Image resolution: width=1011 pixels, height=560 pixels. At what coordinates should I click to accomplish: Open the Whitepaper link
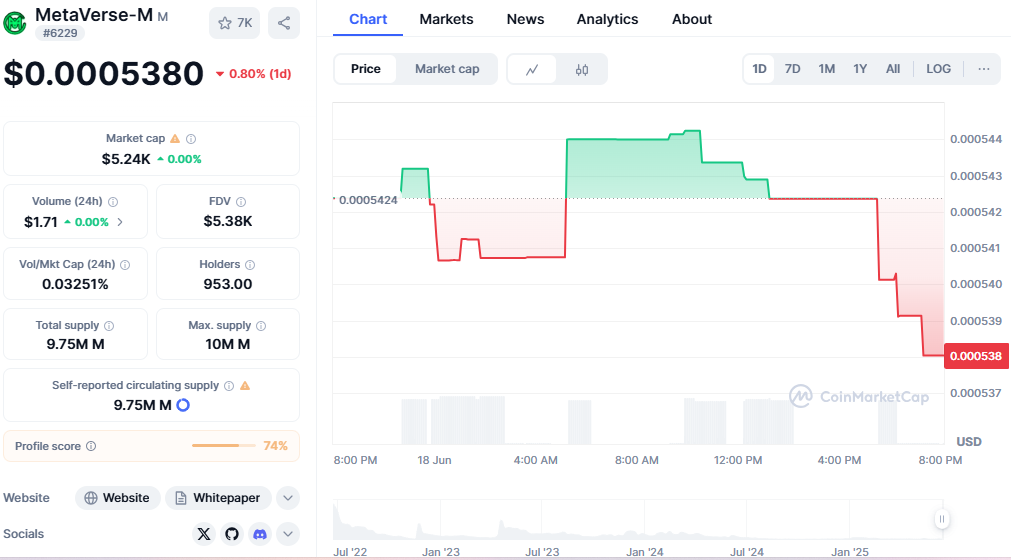(x=218, y=498)
